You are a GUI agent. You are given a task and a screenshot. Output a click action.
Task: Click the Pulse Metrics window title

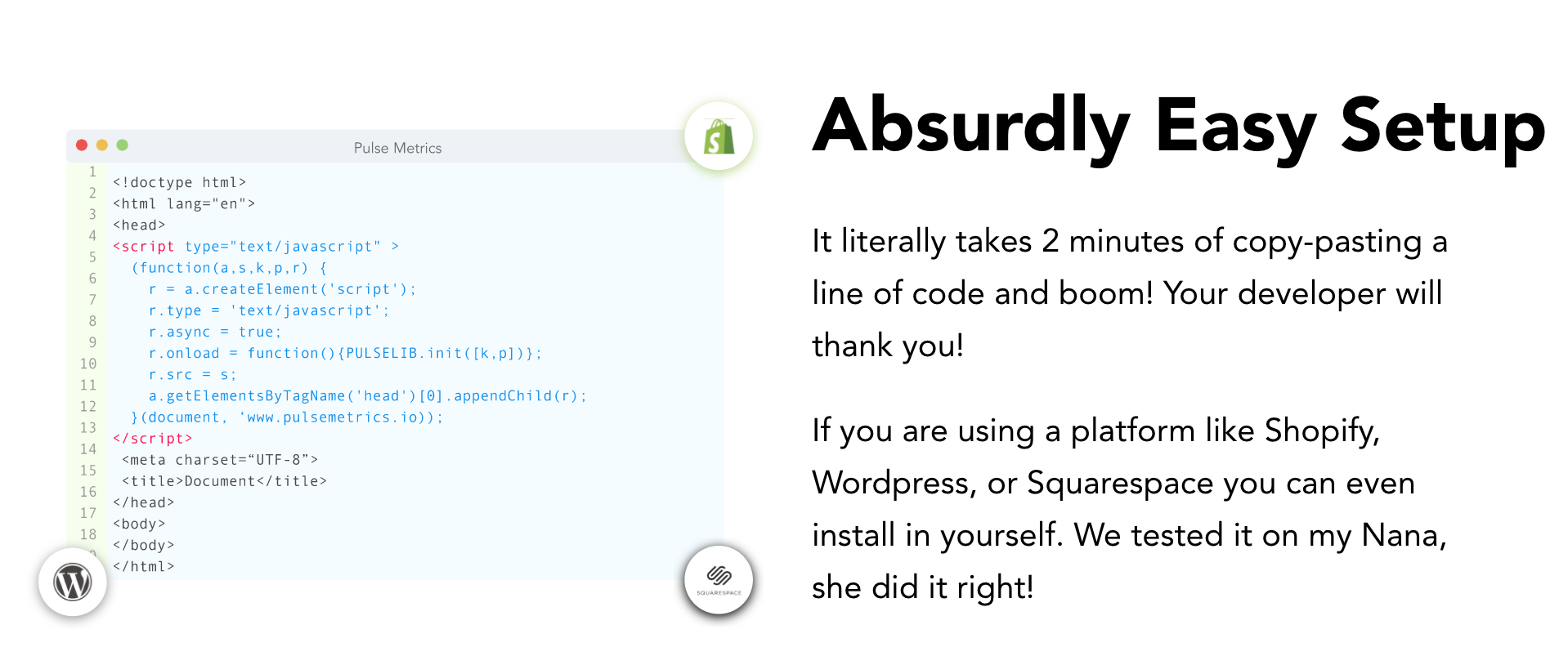pos(397,148)
